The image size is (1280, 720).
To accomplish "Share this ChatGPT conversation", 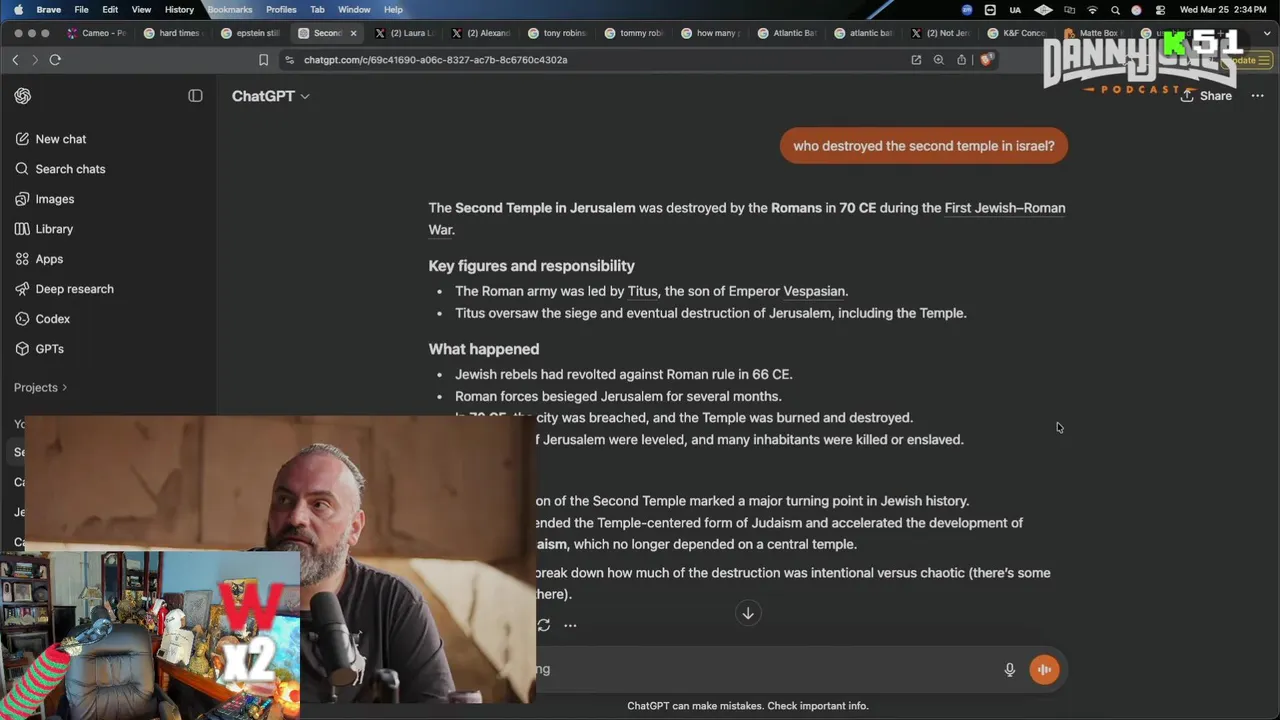I will point(1206,96).
